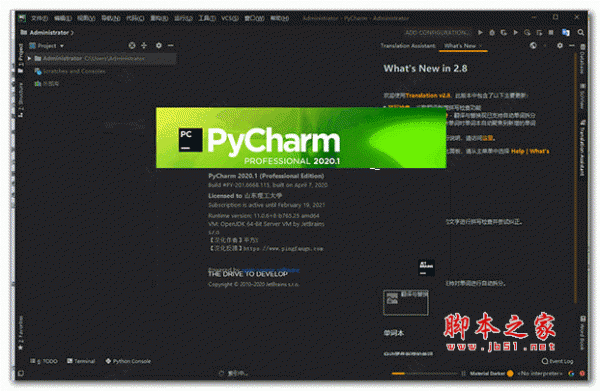The image size is (600, 391).
Task: Open the File (文件) menu
Action: point(39,18)
